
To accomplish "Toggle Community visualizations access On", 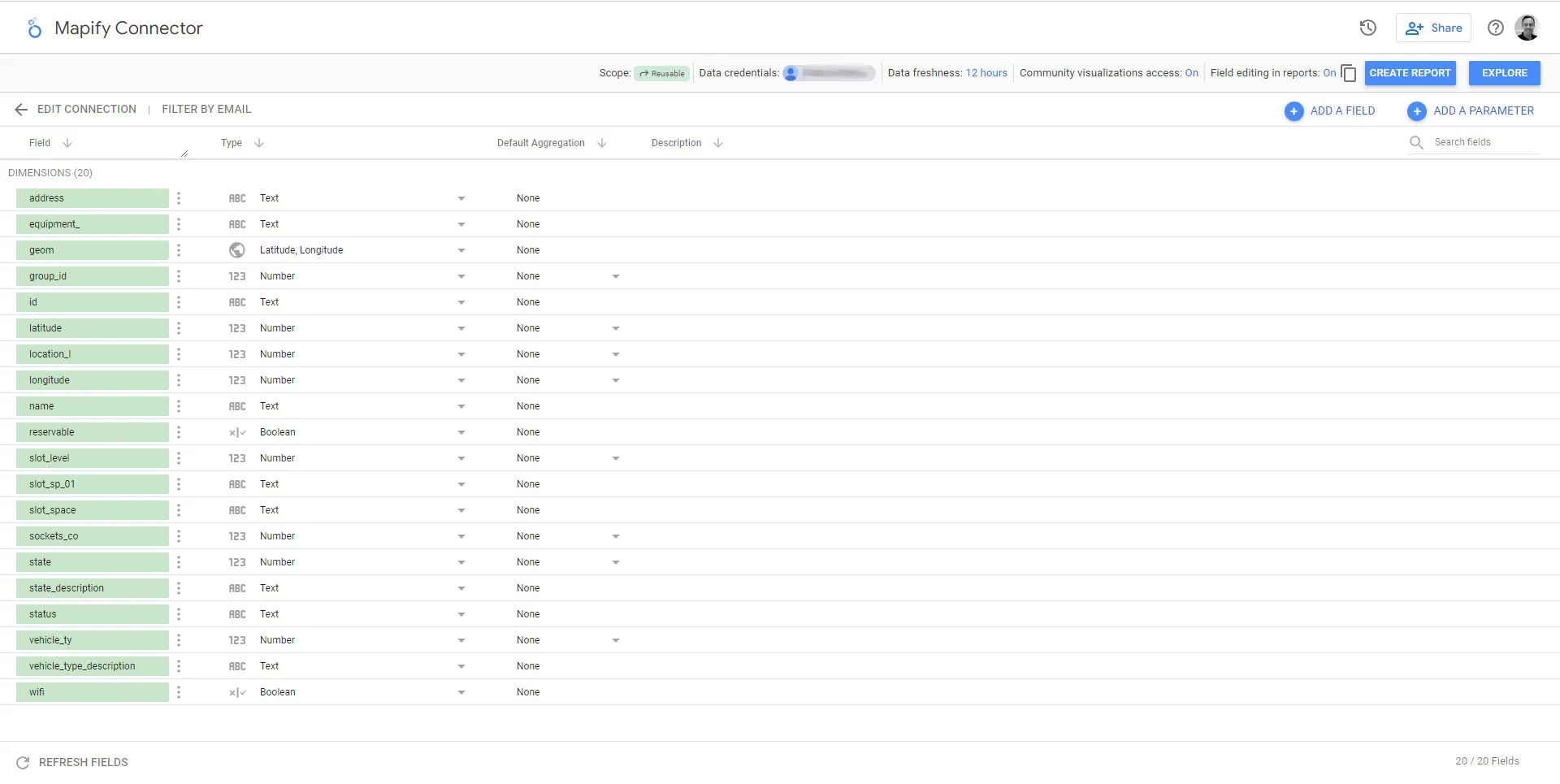I will point(1191,73).
